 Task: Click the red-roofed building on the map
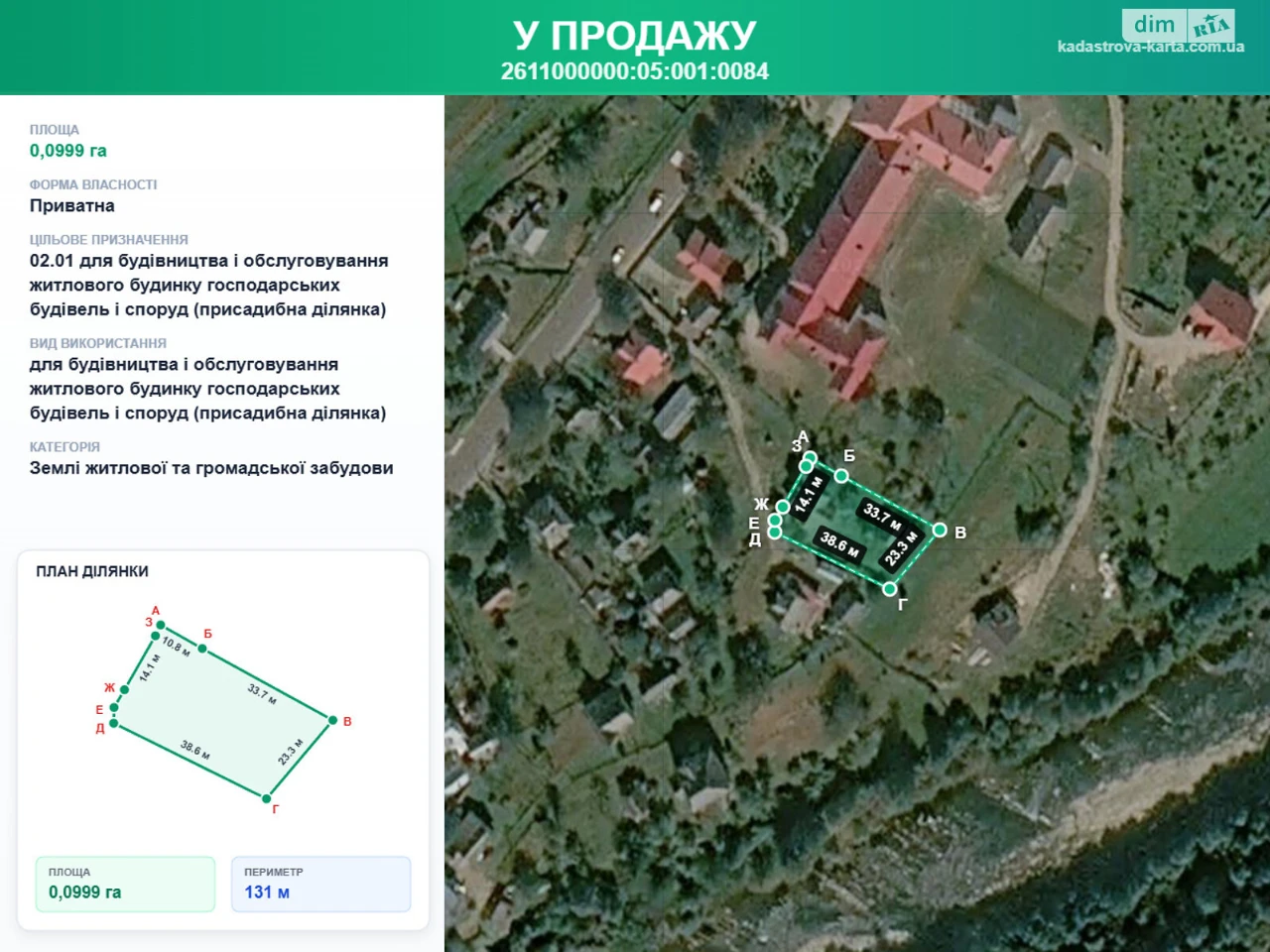(x=873, y=238)
